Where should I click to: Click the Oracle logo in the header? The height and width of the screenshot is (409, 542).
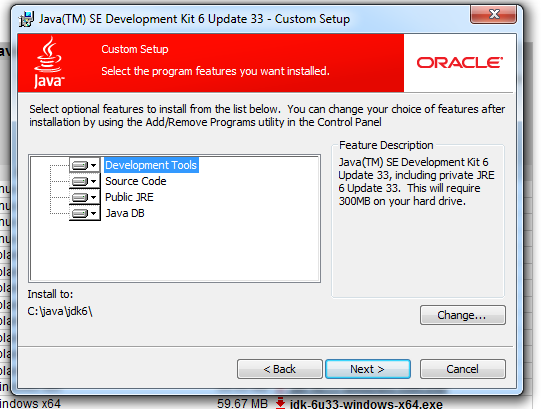(x=459, y=63)
